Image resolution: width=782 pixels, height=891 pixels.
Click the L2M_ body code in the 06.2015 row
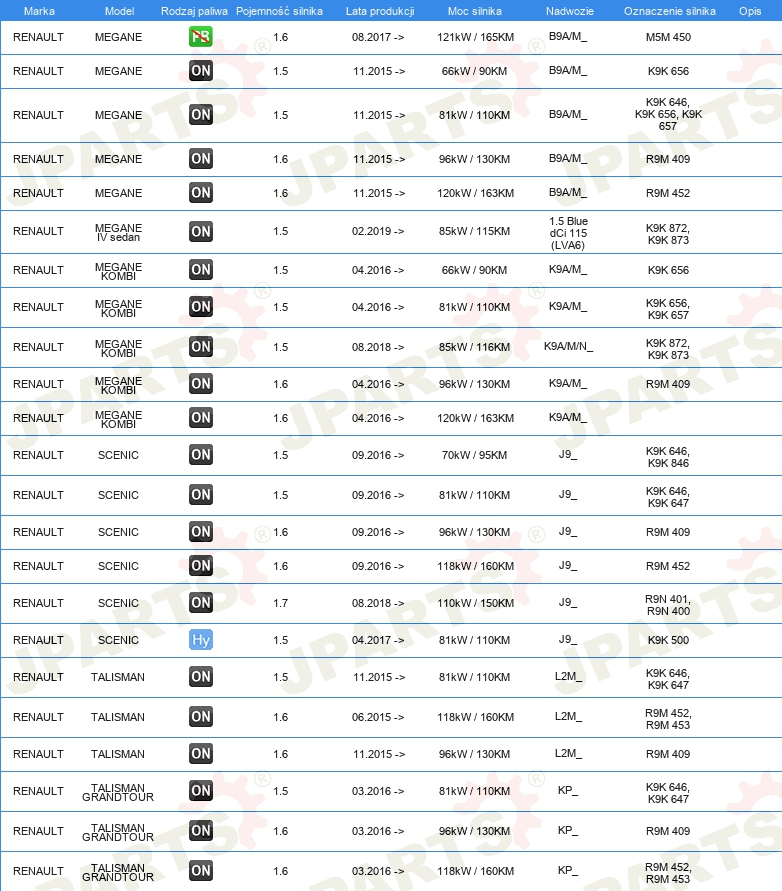568,716
